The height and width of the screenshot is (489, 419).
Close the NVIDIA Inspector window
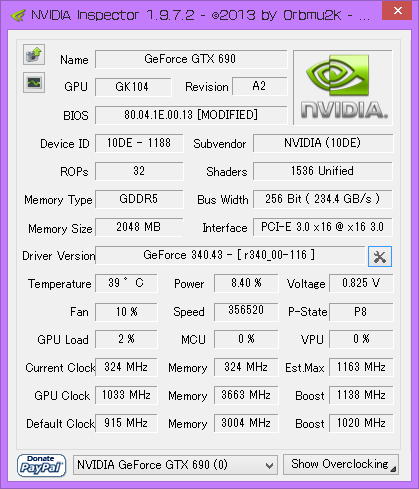click(397, 11)
